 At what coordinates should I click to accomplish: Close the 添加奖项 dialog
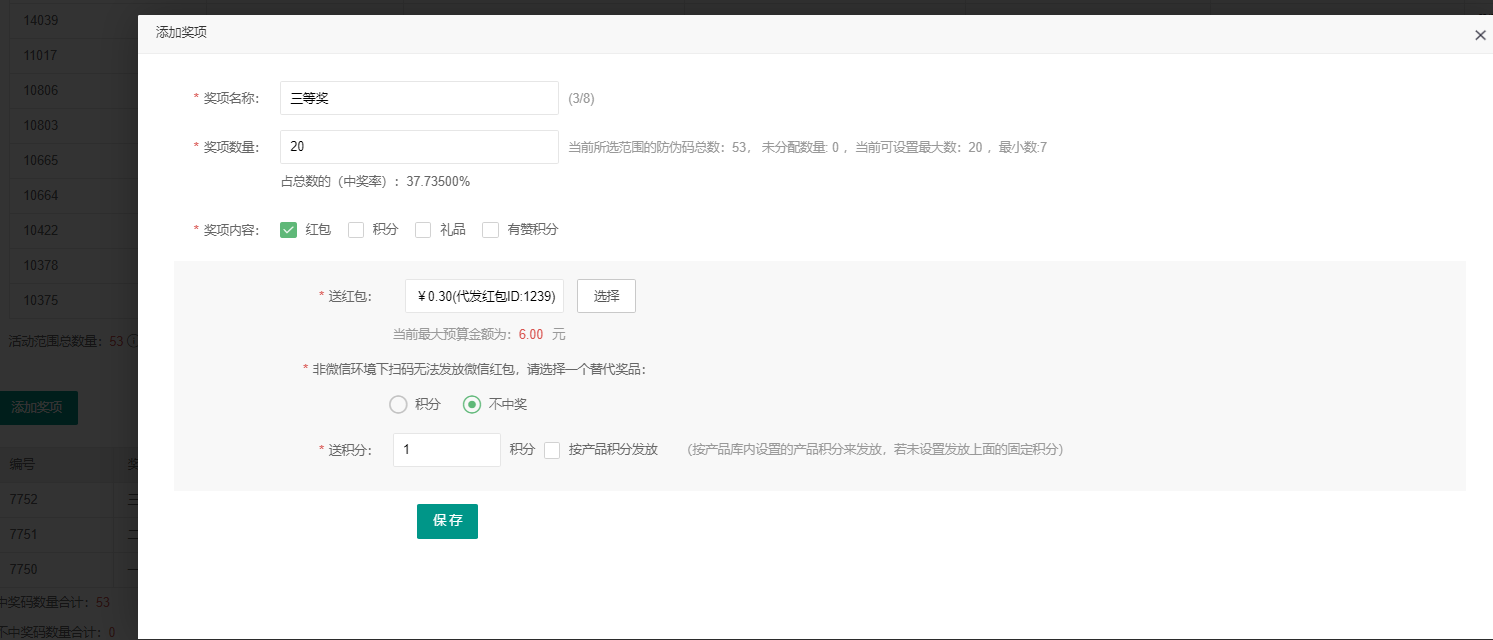coord(1480,35)
